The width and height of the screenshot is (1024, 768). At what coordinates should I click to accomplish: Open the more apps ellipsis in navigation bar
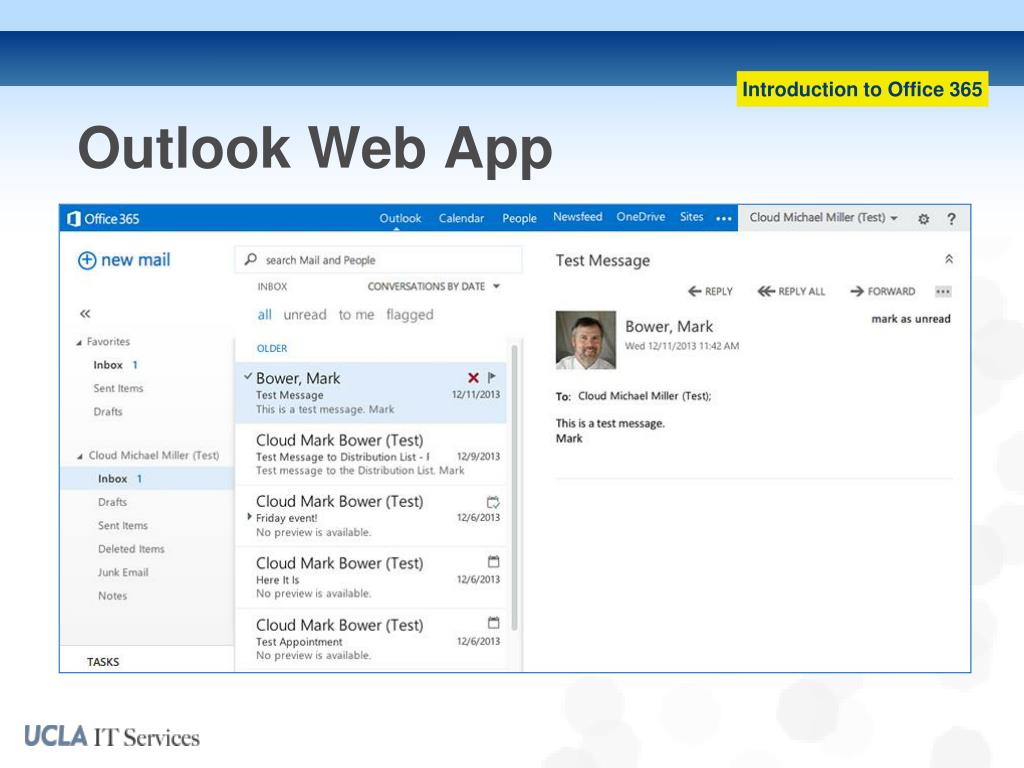tap(724, 219)
